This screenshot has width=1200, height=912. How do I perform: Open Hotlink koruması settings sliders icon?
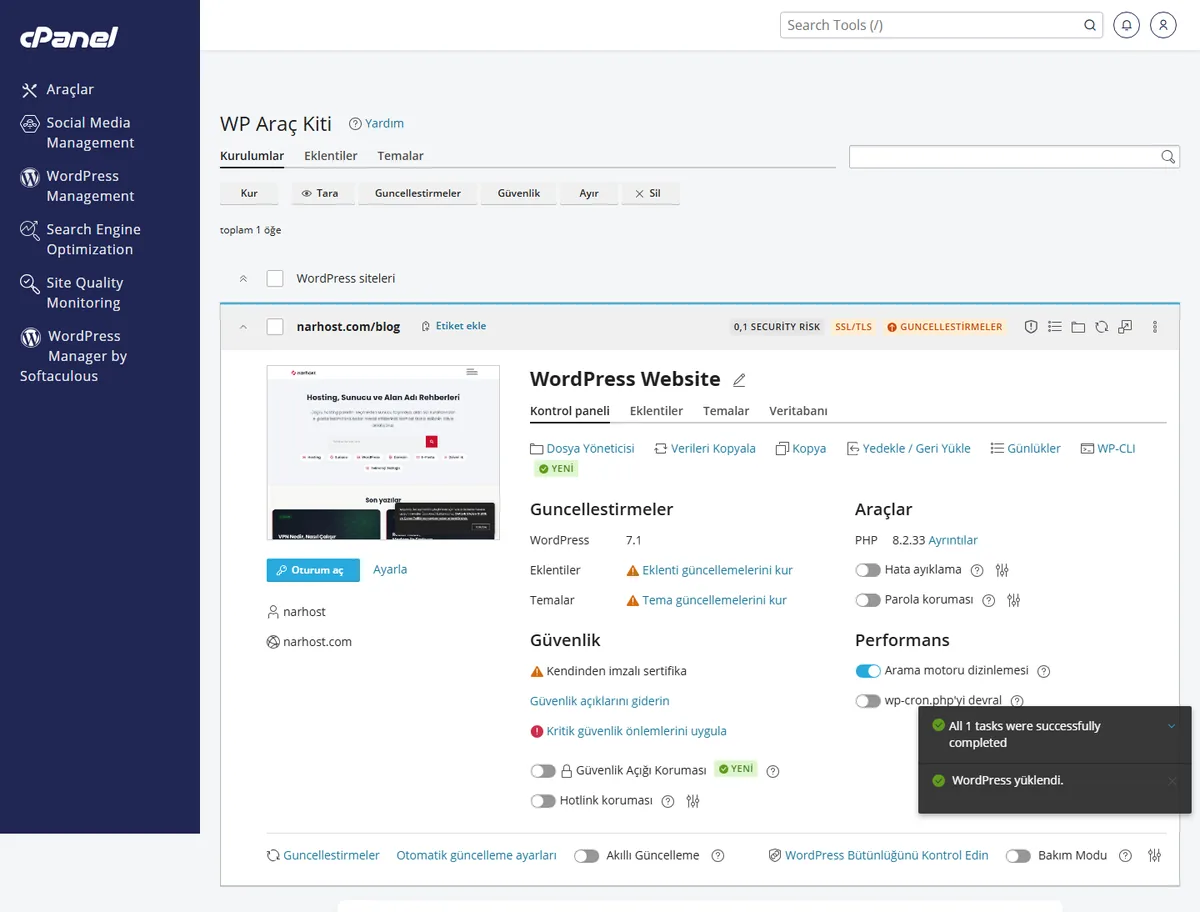(x=693, y=801)
